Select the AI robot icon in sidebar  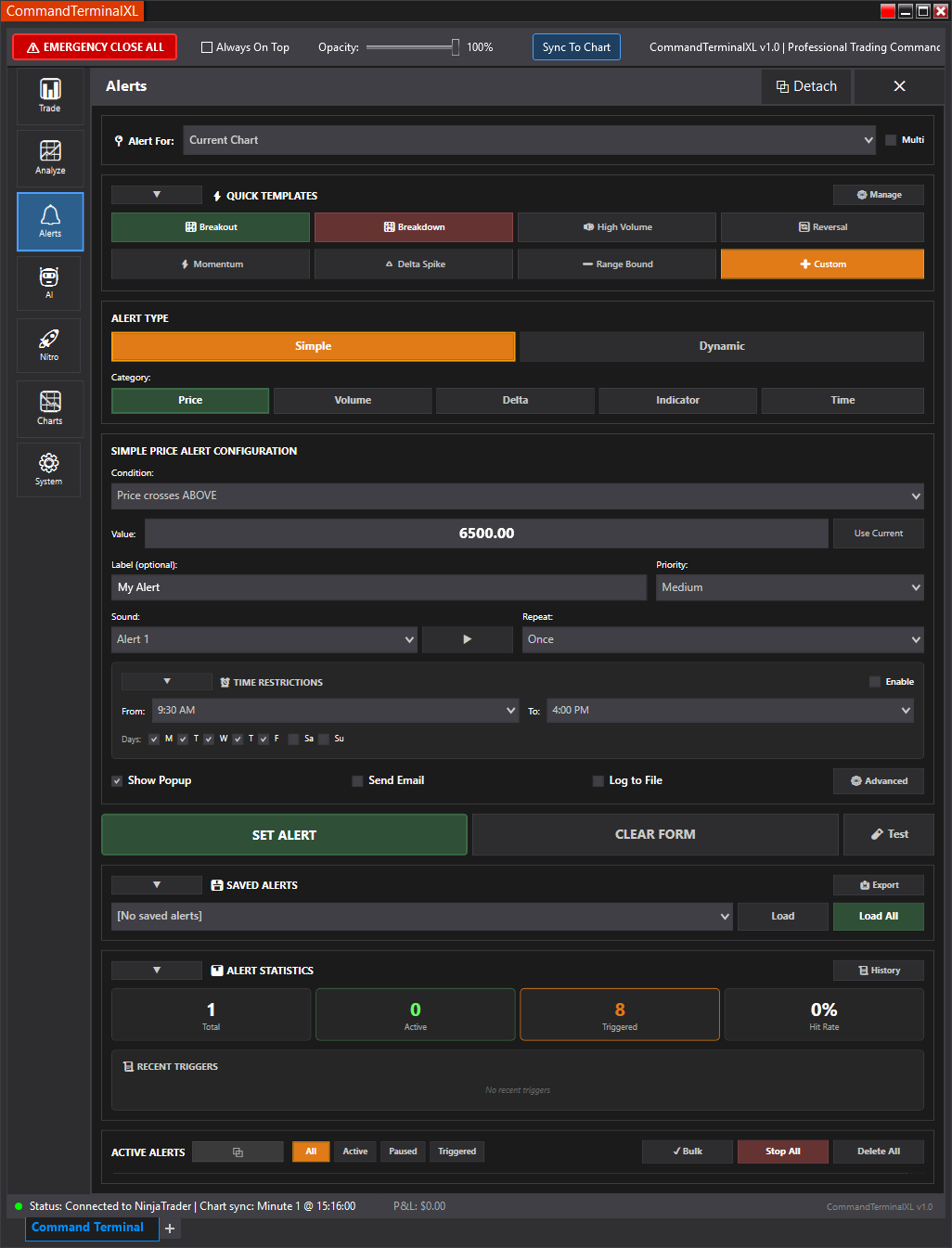pyautogui.click(x=50, y=282)
